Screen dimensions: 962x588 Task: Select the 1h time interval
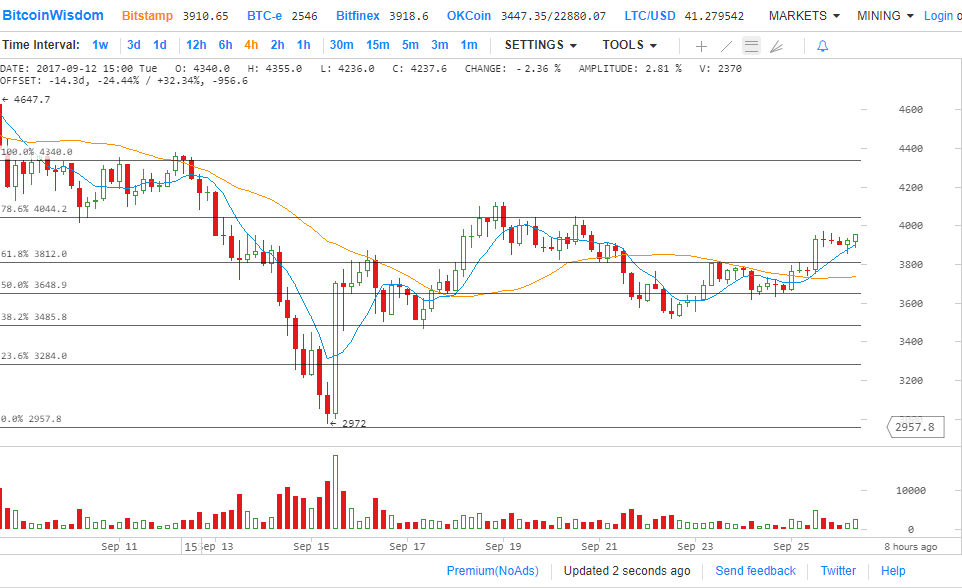click(x=304, y=45)
